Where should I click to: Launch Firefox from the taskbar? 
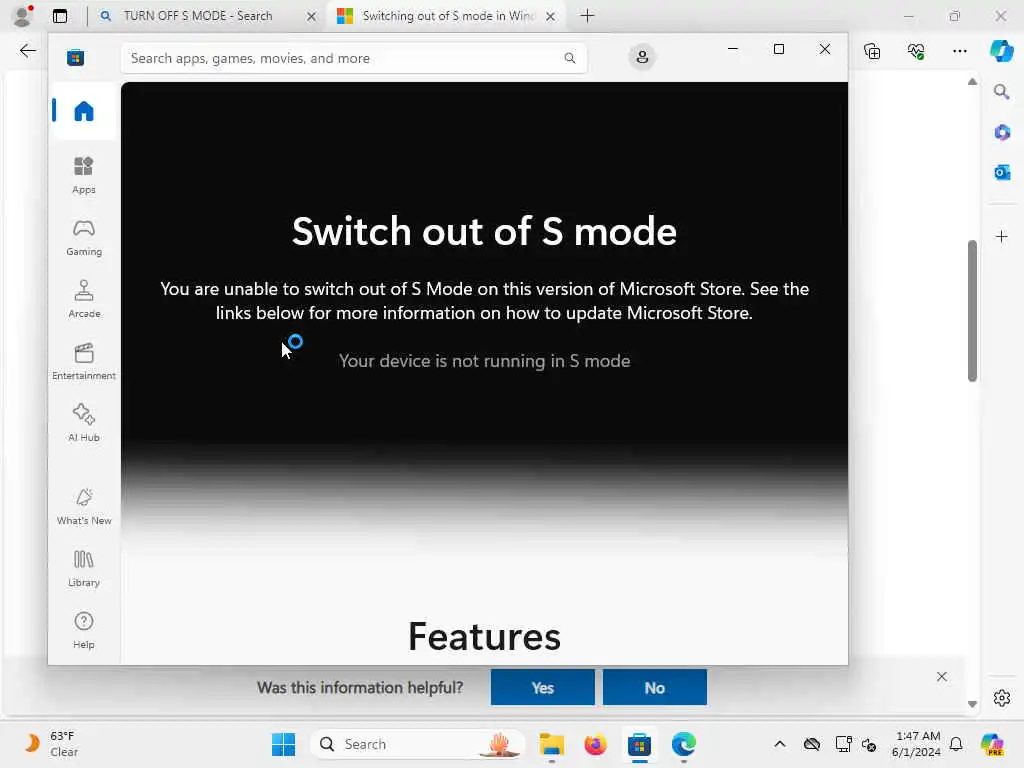pyautogui.click(x=595, y=744)
